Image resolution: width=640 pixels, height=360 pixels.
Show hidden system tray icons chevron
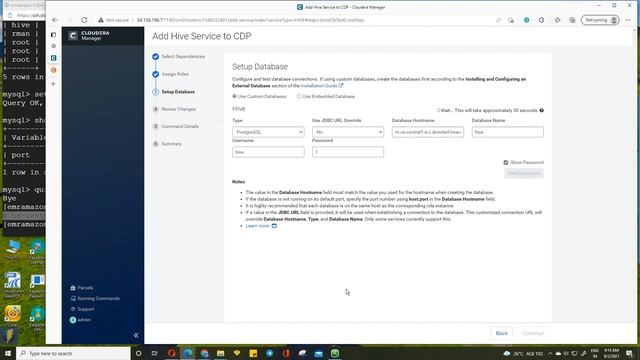[x=550, y=353]
